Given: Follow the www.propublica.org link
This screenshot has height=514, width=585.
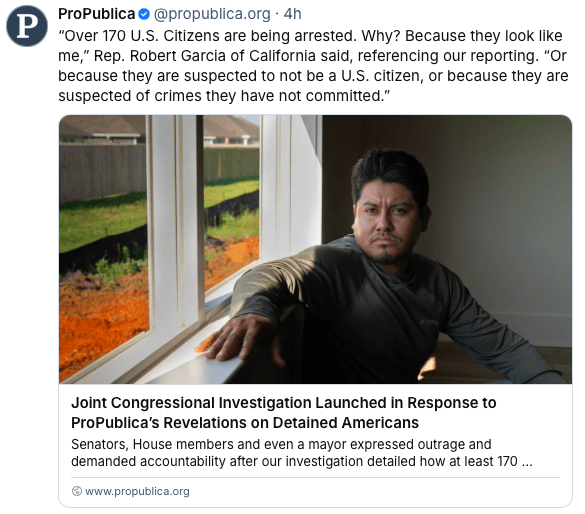Looking at the screenshot, I should 137,491.
